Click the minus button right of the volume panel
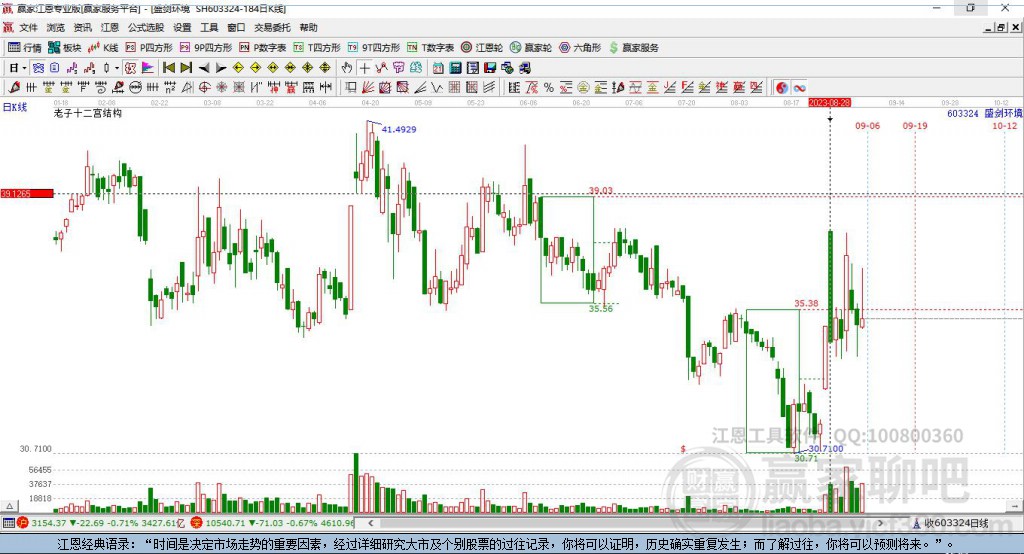This screenshot has height=554, width=1024. tap(1015, 506)
